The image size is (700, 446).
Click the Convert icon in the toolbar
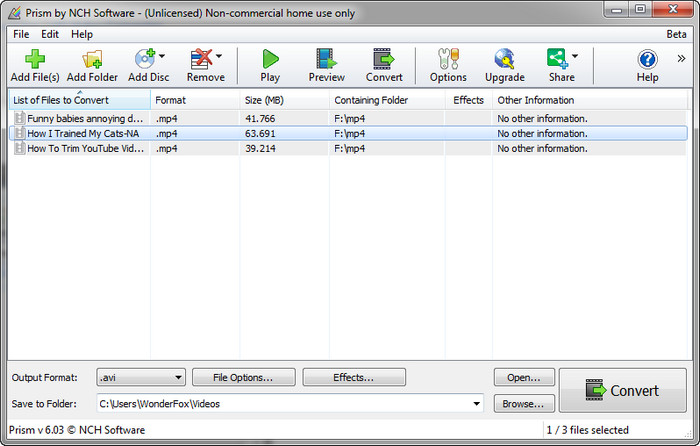click(x=384, y=66)
